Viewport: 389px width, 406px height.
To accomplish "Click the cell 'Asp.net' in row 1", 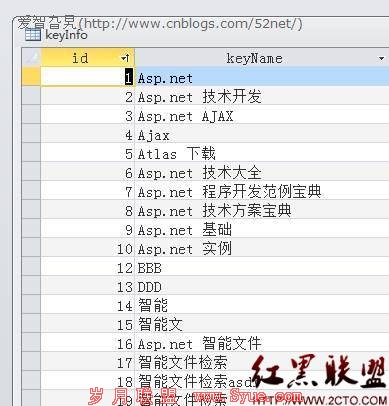I will [x=262, y=77].
